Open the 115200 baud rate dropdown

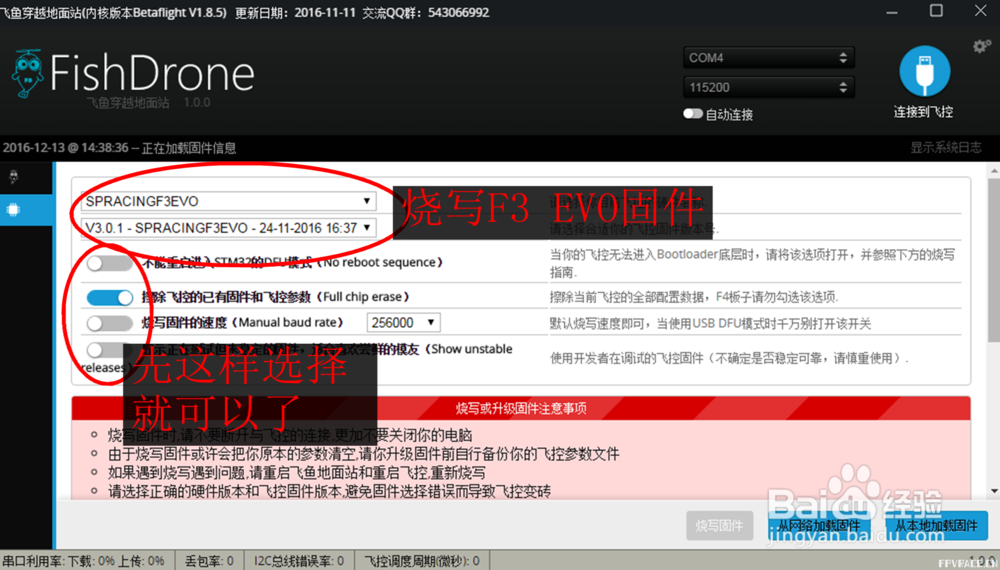pos(768,87)
